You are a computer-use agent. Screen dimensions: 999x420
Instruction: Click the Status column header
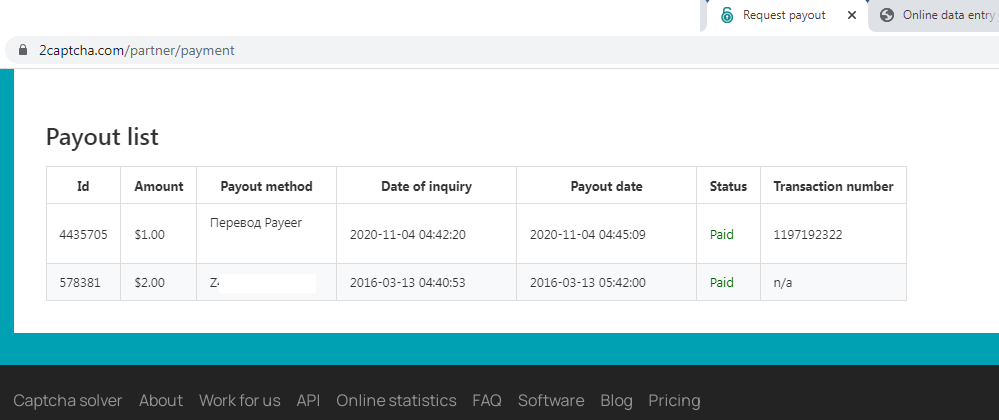point(728,186)
